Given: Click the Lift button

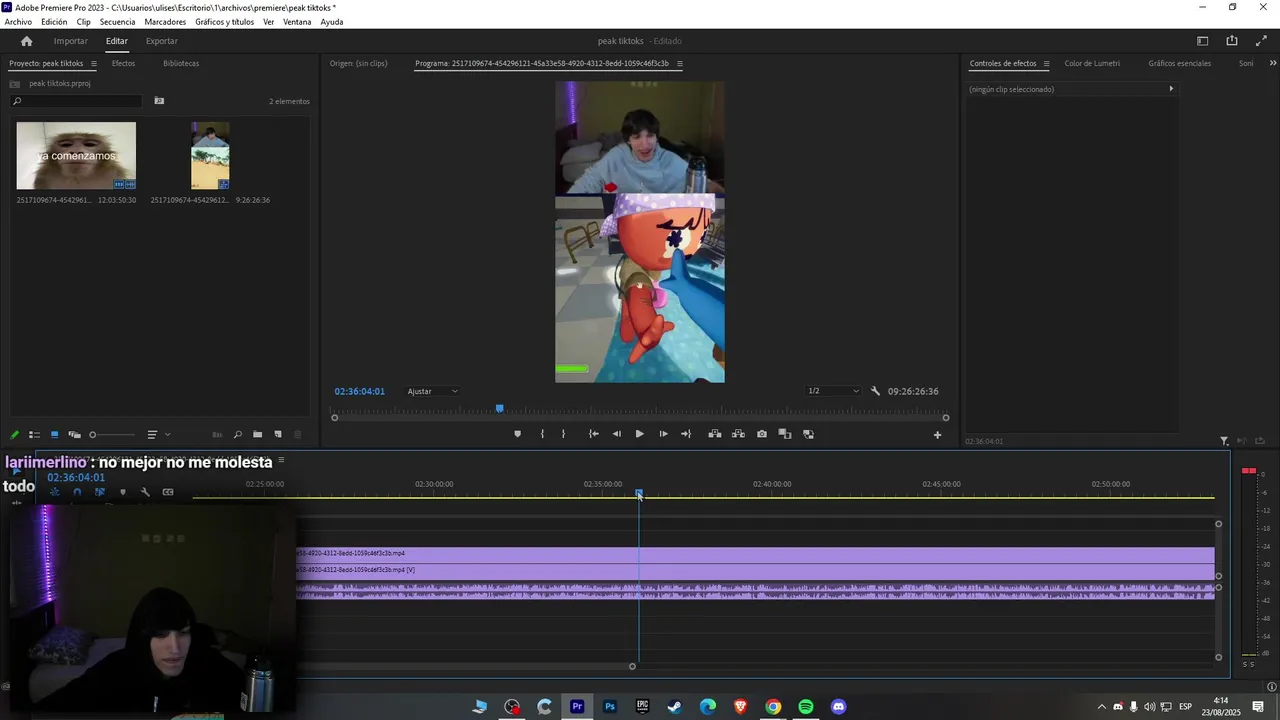Looking at the screenshot, I should [x=715, y=434].
